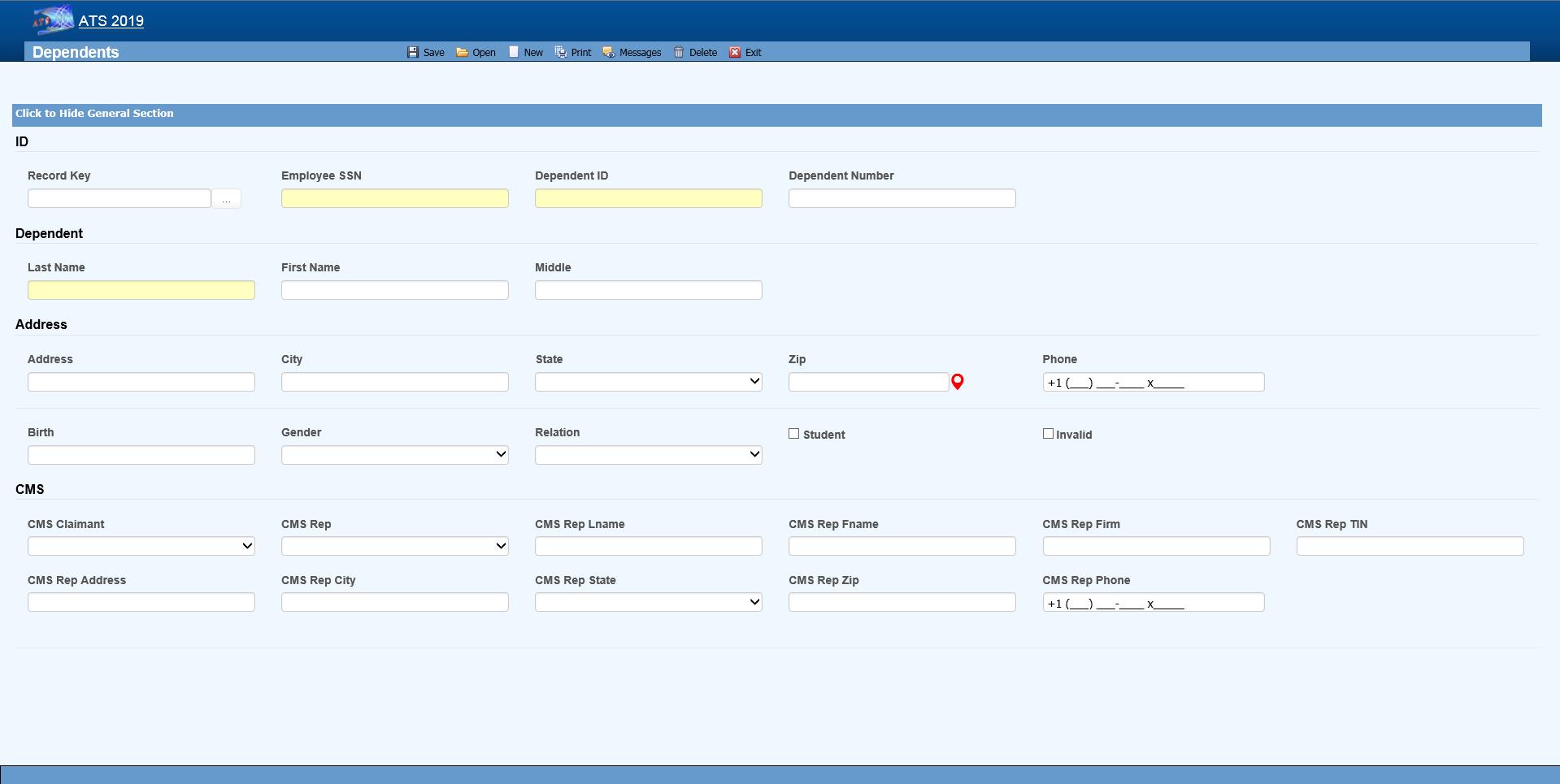
Task: Click the Save disk icon in toolbar
Action: click(x=413, y=52)
